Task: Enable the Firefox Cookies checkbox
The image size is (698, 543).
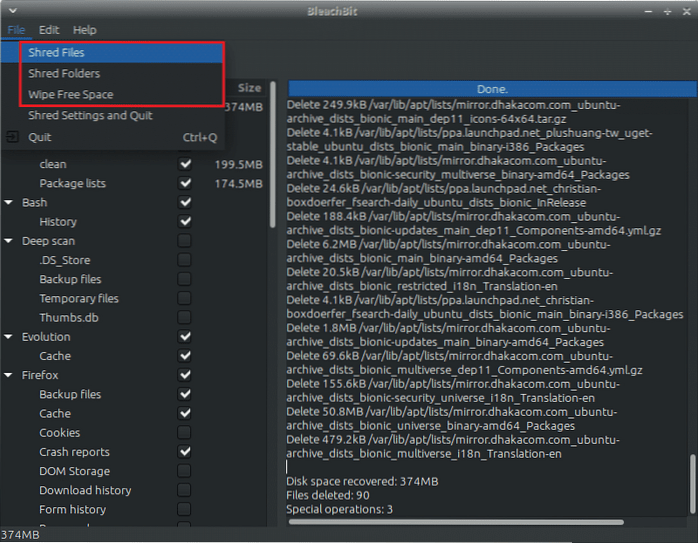Action: coord(185,433)
